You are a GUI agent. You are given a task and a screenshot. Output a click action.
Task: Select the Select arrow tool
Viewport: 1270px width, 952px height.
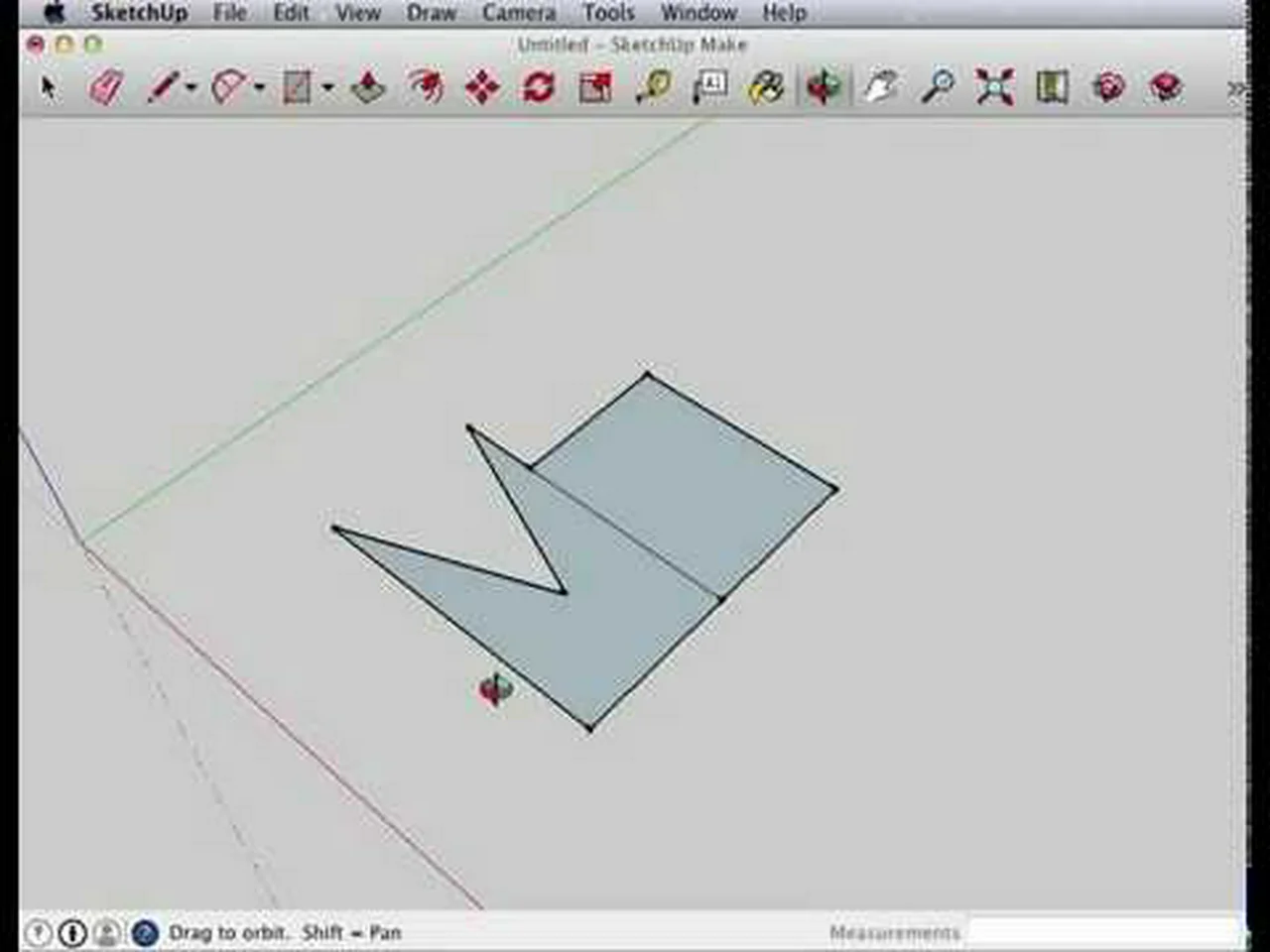pyautogui.click(x=48, y=87)
